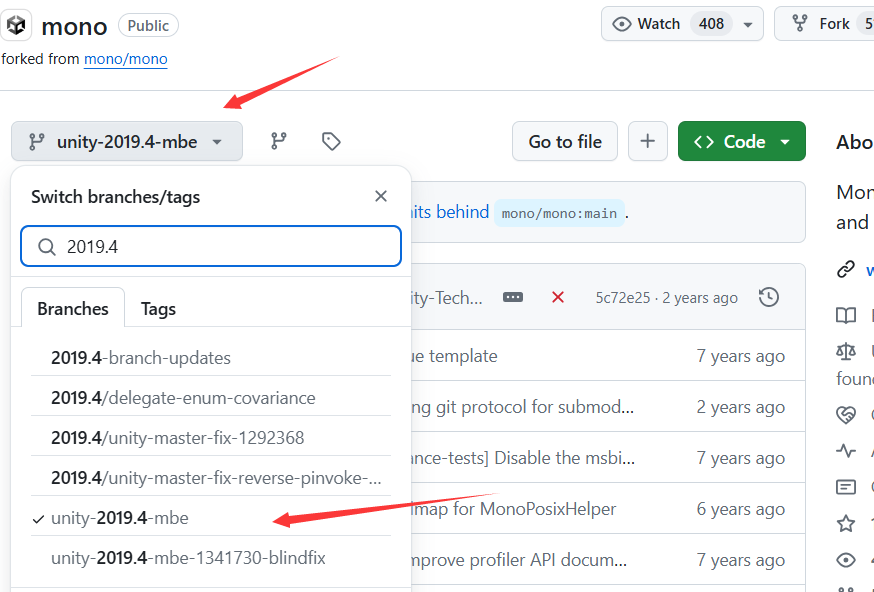
Task: Click the 'map for MonoPosixHelper' commit message
Action: (514, 509)
